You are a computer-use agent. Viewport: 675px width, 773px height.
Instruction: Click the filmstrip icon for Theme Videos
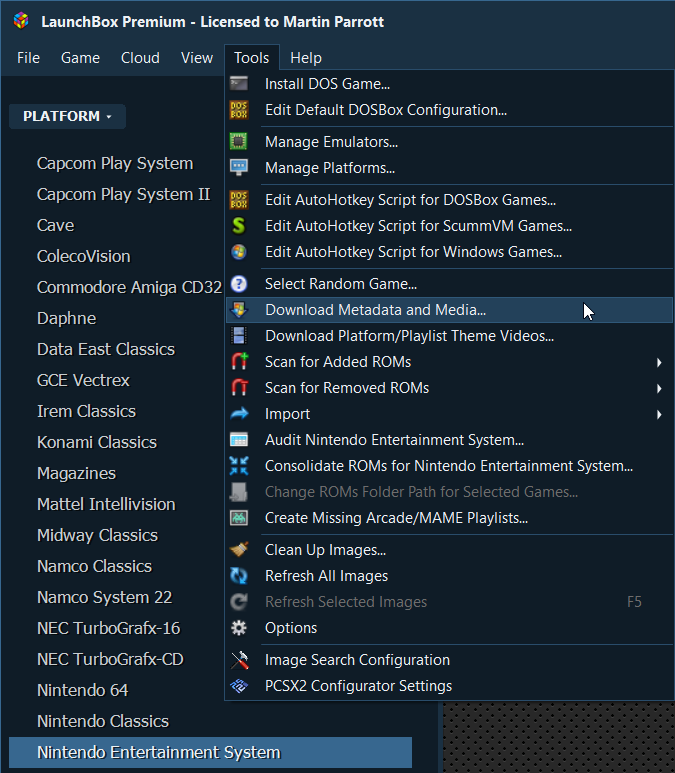239,336
